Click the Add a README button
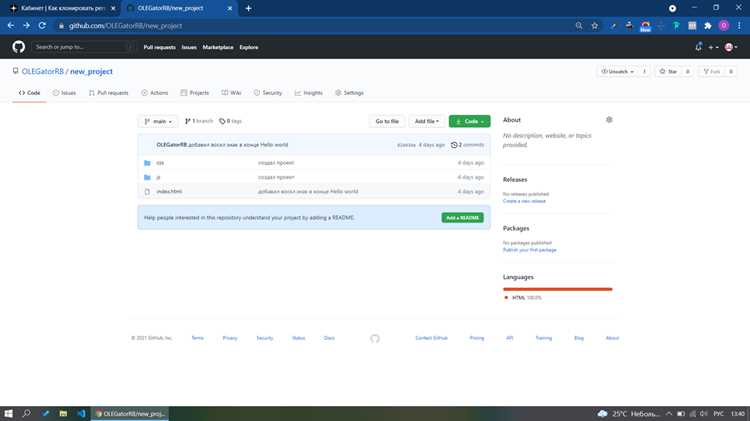Viewport: 750px width, 421px height. (463, 218)
